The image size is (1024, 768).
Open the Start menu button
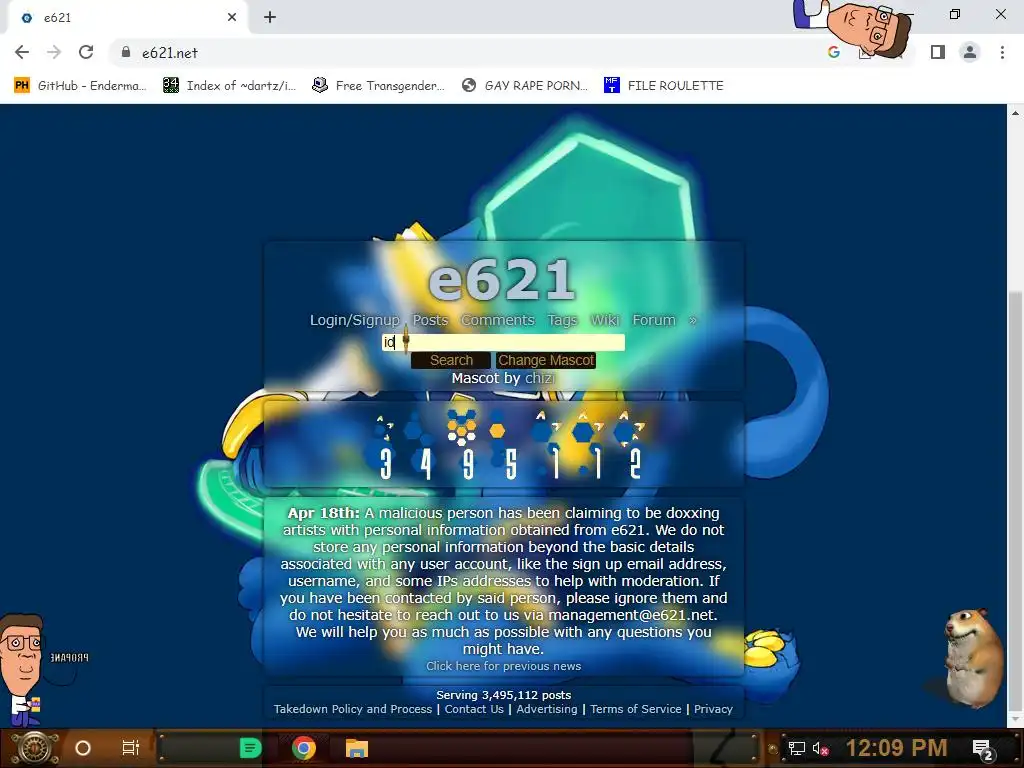pos(35,748)
